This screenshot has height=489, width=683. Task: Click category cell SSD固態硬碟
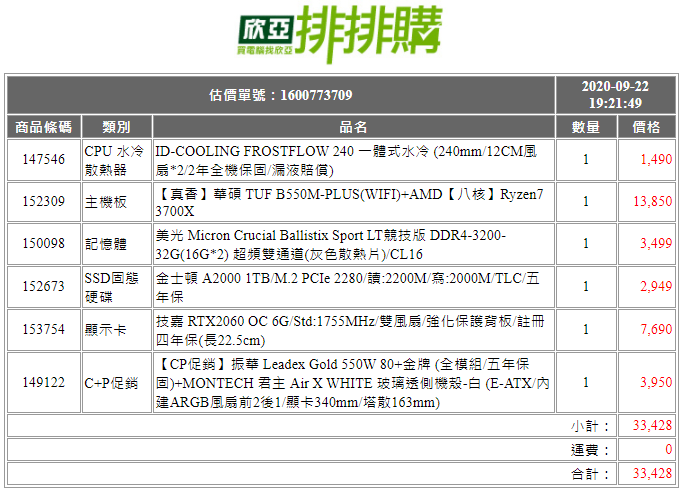[x=116, y=287]
